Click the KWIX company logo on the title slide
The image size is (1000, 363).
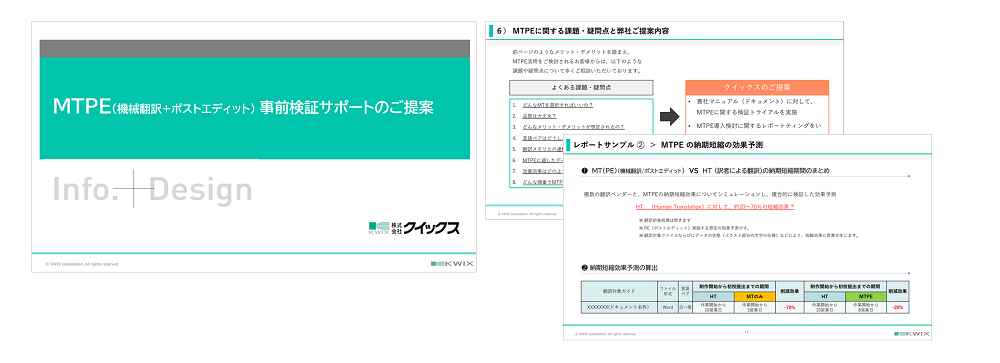(x=414, y=228)
